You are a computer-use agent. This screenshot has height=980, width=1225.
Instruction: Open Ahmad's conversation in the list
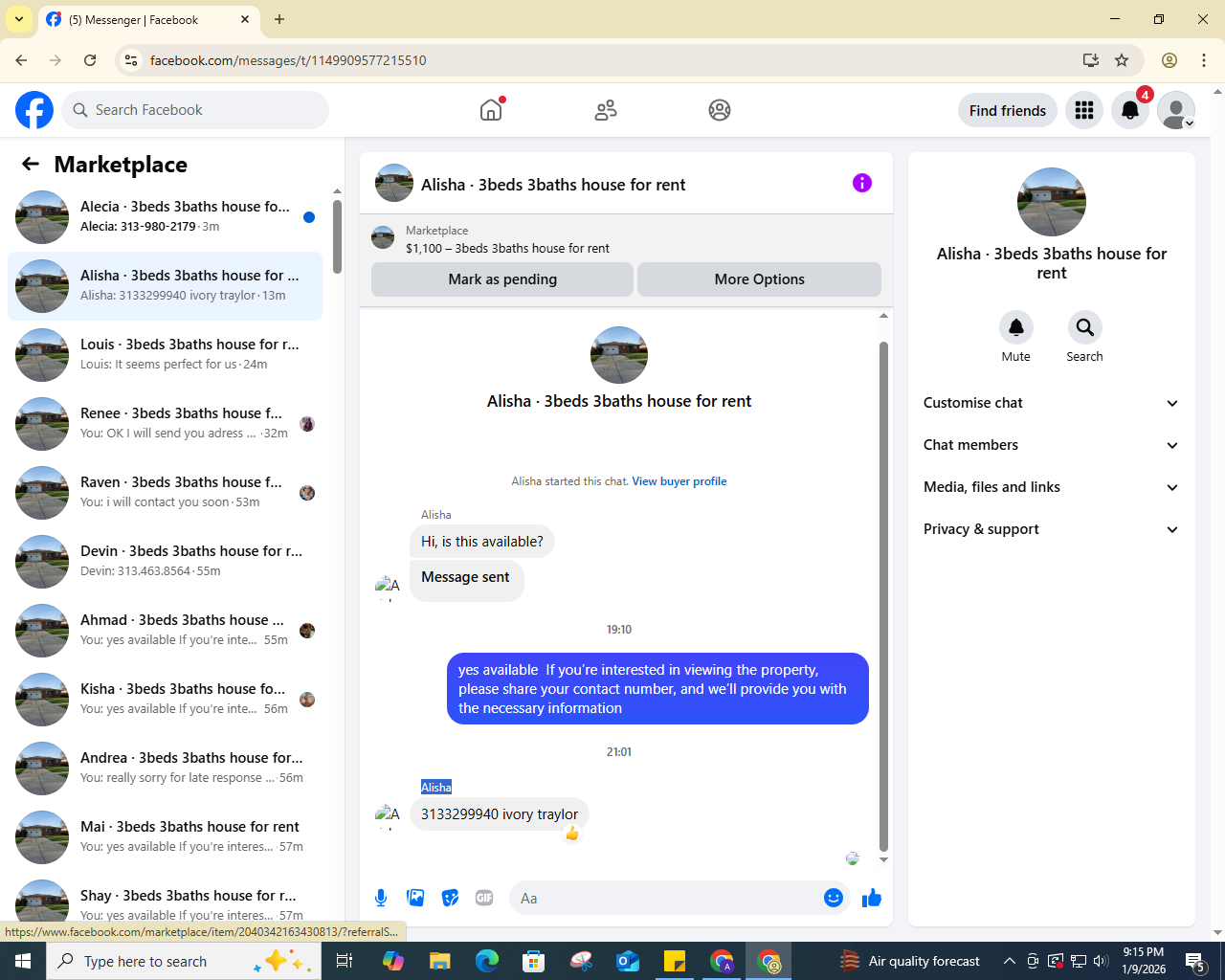[165, 631]
